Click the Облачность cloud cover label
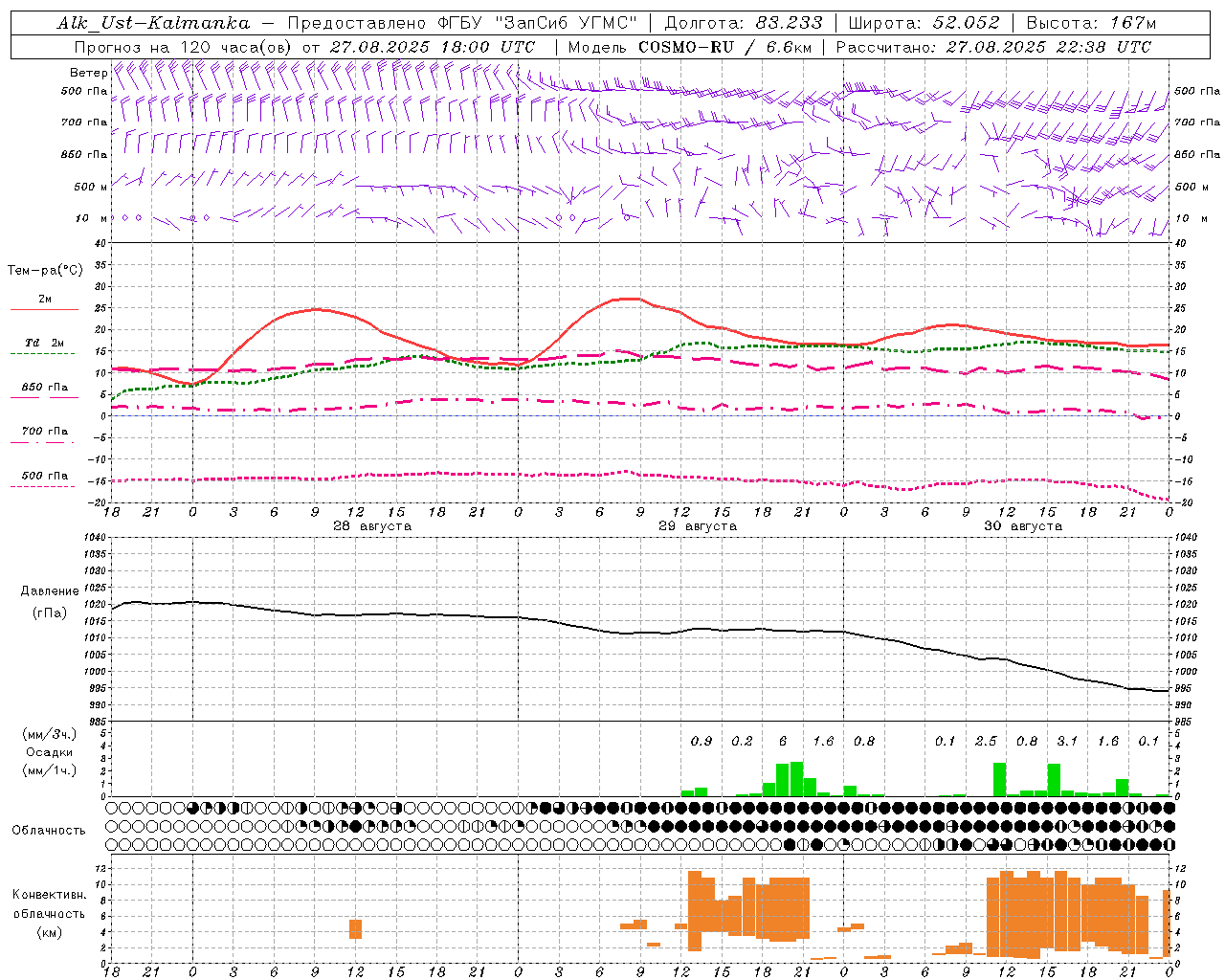1225x980 pixels. 49,830
